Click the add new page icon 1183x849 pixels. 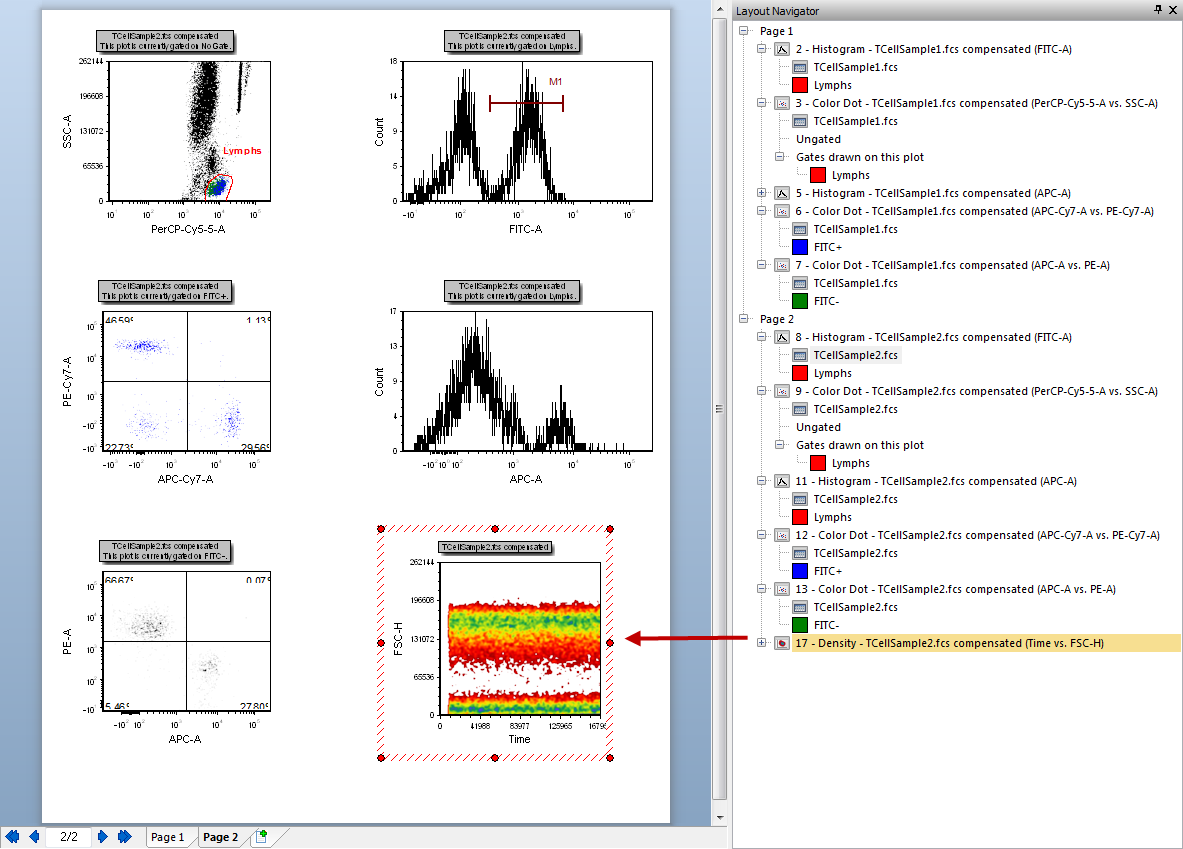261,837
